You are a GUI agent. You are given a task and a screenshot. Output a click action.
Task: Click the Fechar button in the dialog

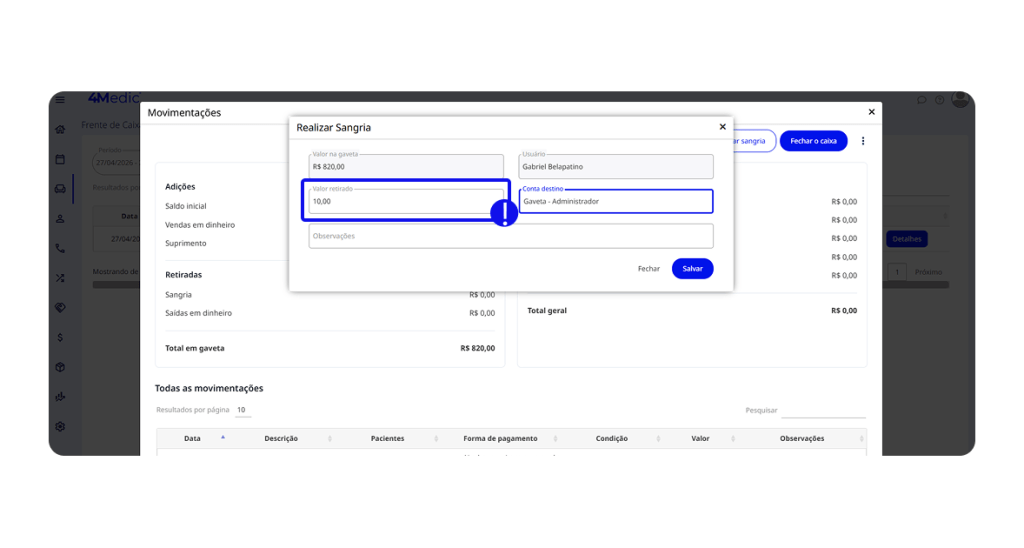tap(649, 269)
